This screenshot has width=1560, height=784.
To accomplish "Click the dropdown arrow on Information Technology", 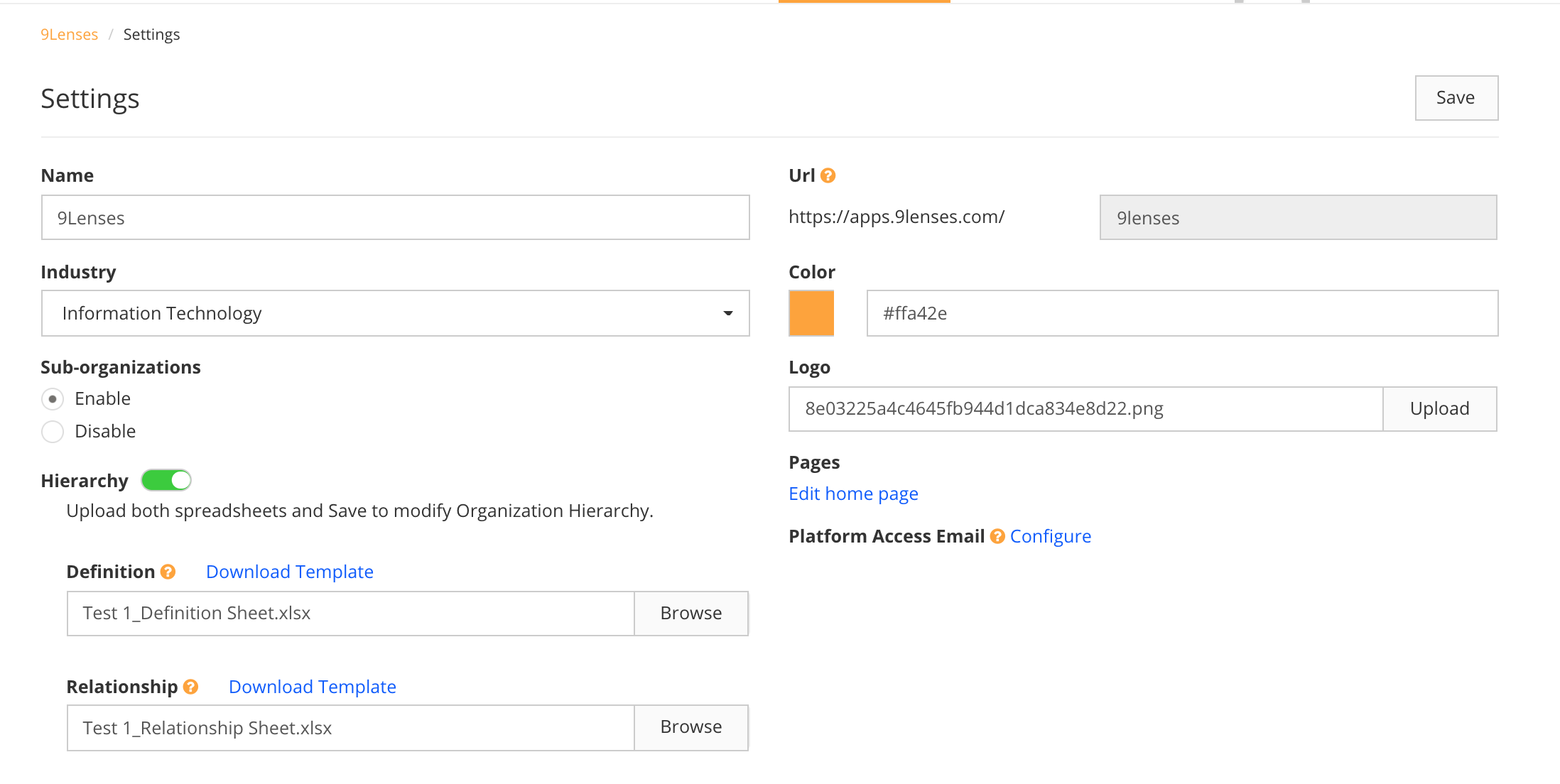I will click(727, 313).
